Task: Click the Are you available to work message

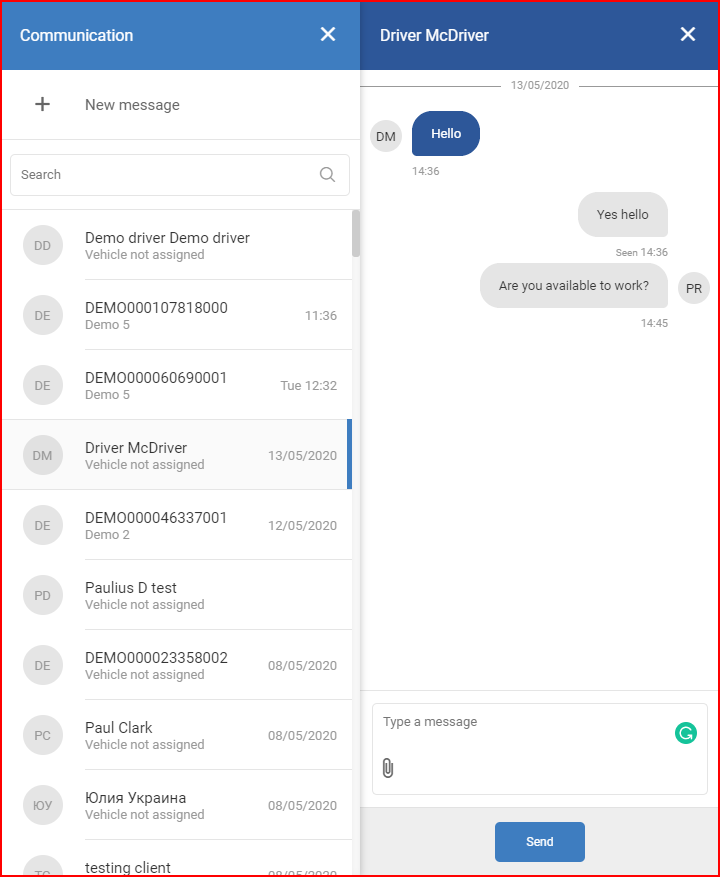Action: [x=573, y=286]
